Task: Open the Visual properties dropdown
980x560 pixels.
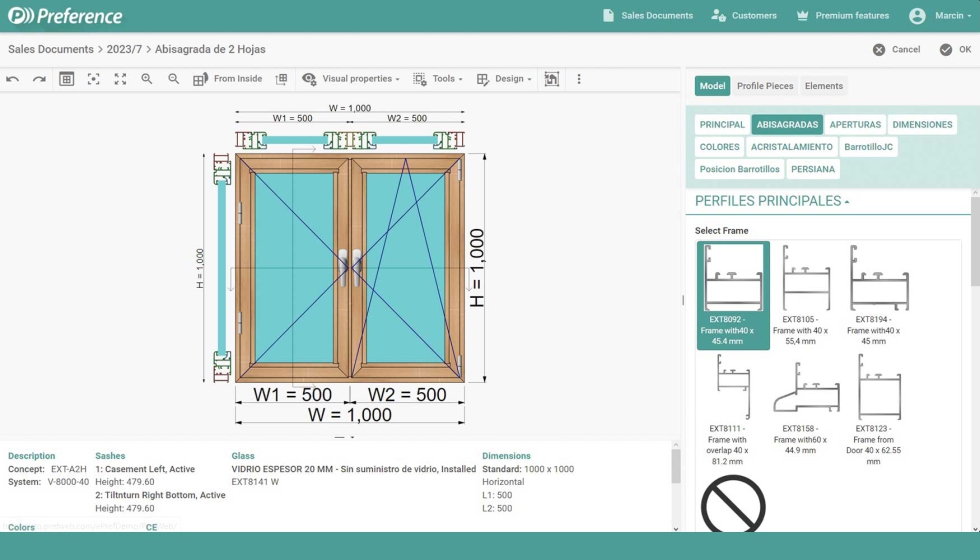Action: click(350, 79)
